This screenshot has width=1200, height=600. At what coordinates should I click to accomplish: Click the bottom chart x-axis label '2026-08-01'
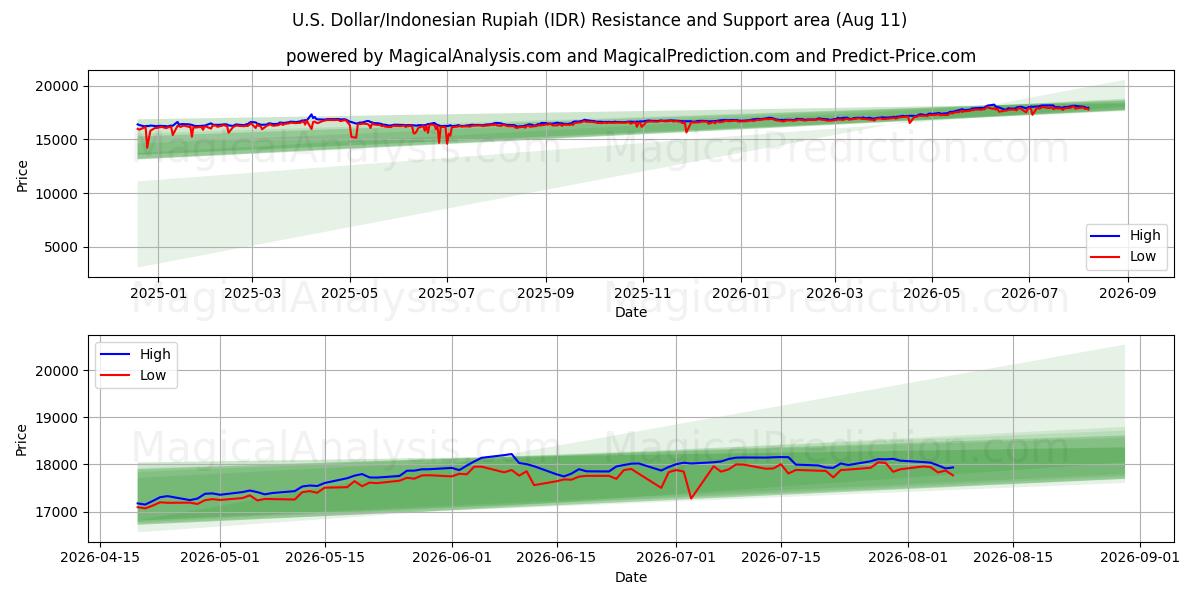point(908,558)
